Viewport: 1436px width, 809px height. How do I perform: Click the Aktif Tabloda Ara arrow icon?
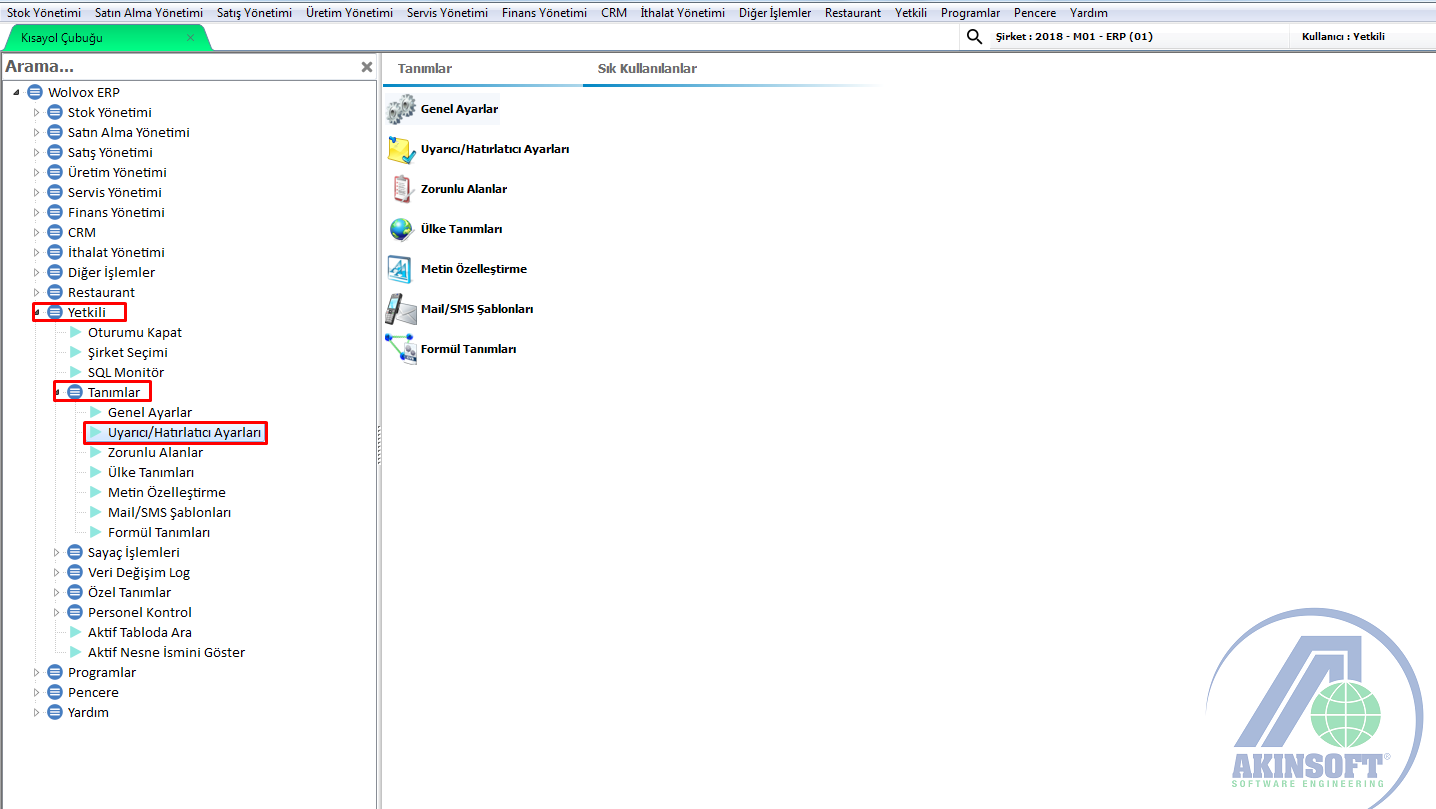pos(75,632)
